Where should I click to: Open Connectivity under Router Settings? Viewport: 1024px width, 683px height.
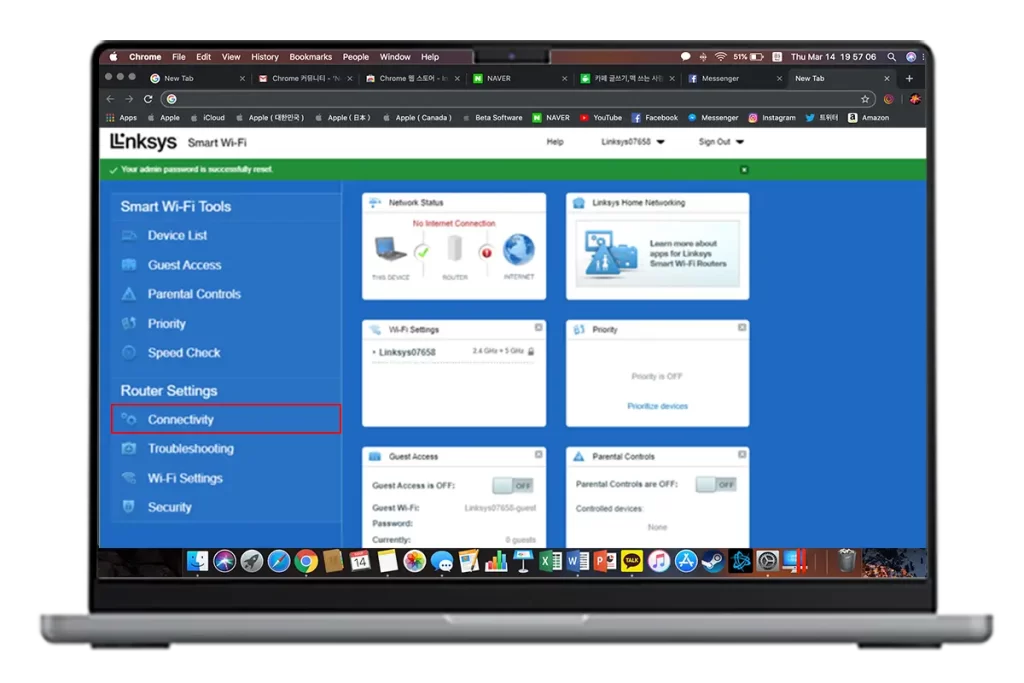pyautogui.click(x=225, y=419)
